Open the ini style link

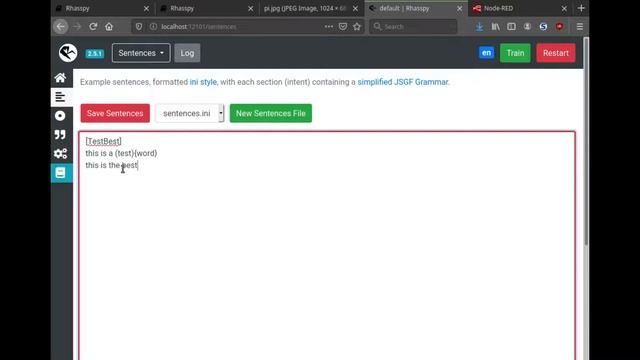point(203,82)
